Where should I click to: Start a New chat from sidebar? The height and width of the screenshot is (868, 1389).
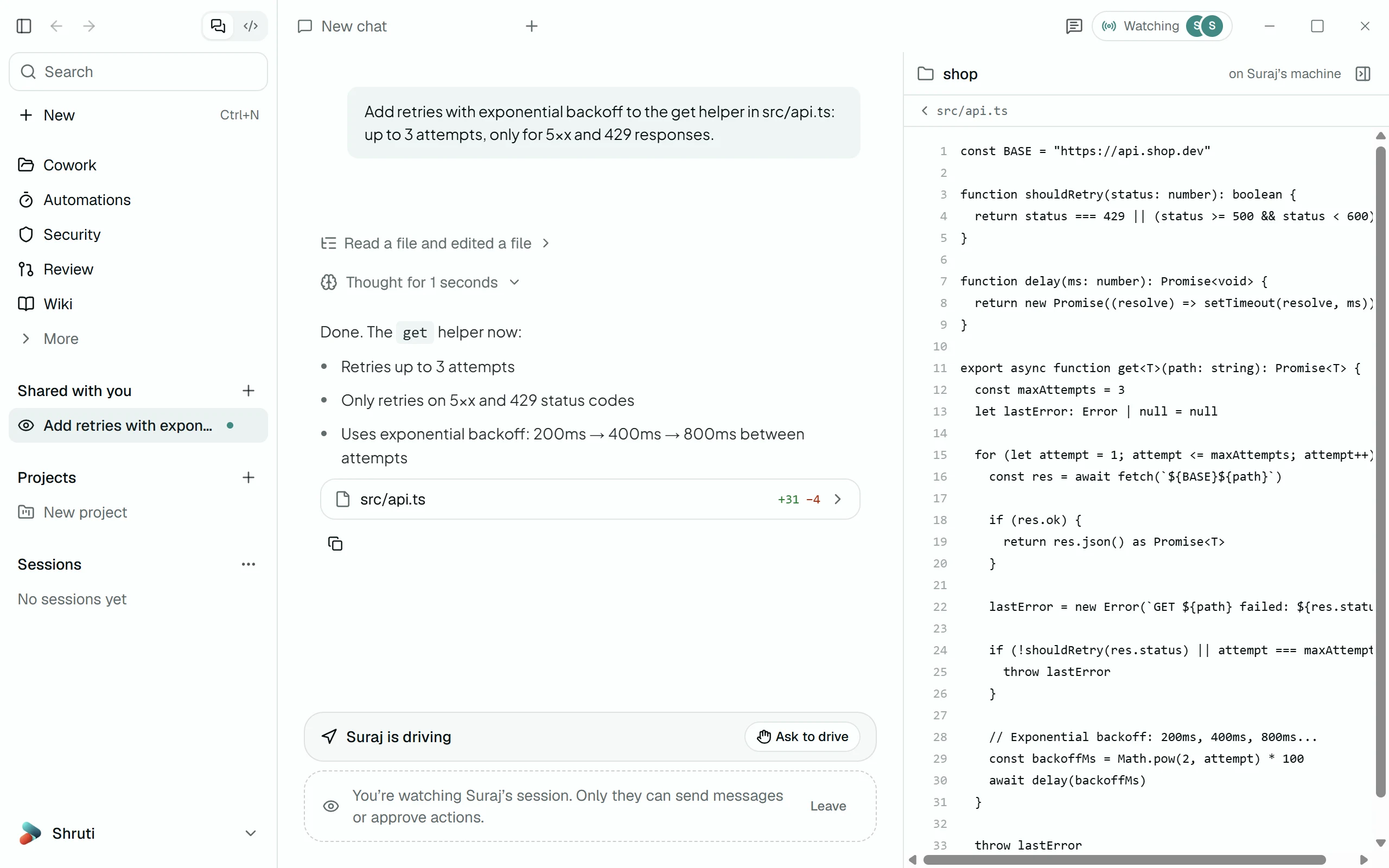point(138,115)
